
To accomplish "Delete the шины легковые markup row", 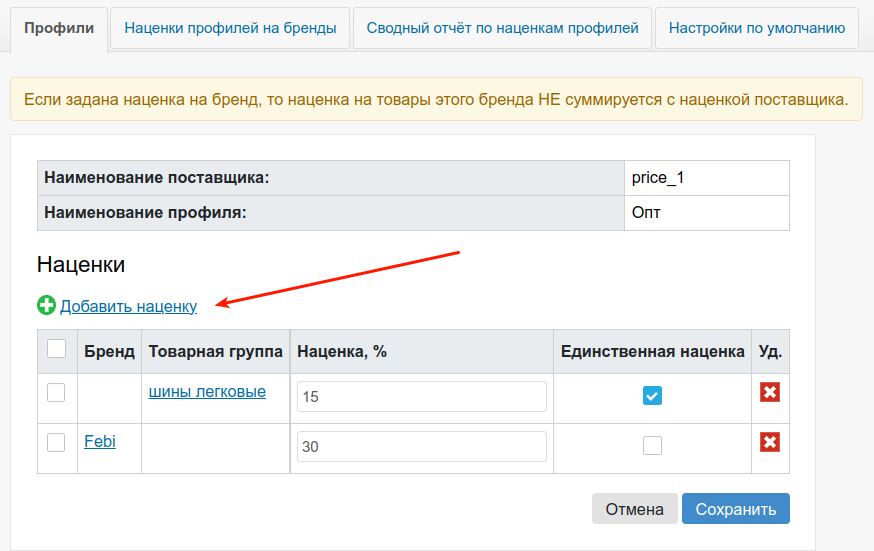I will 770,392.
